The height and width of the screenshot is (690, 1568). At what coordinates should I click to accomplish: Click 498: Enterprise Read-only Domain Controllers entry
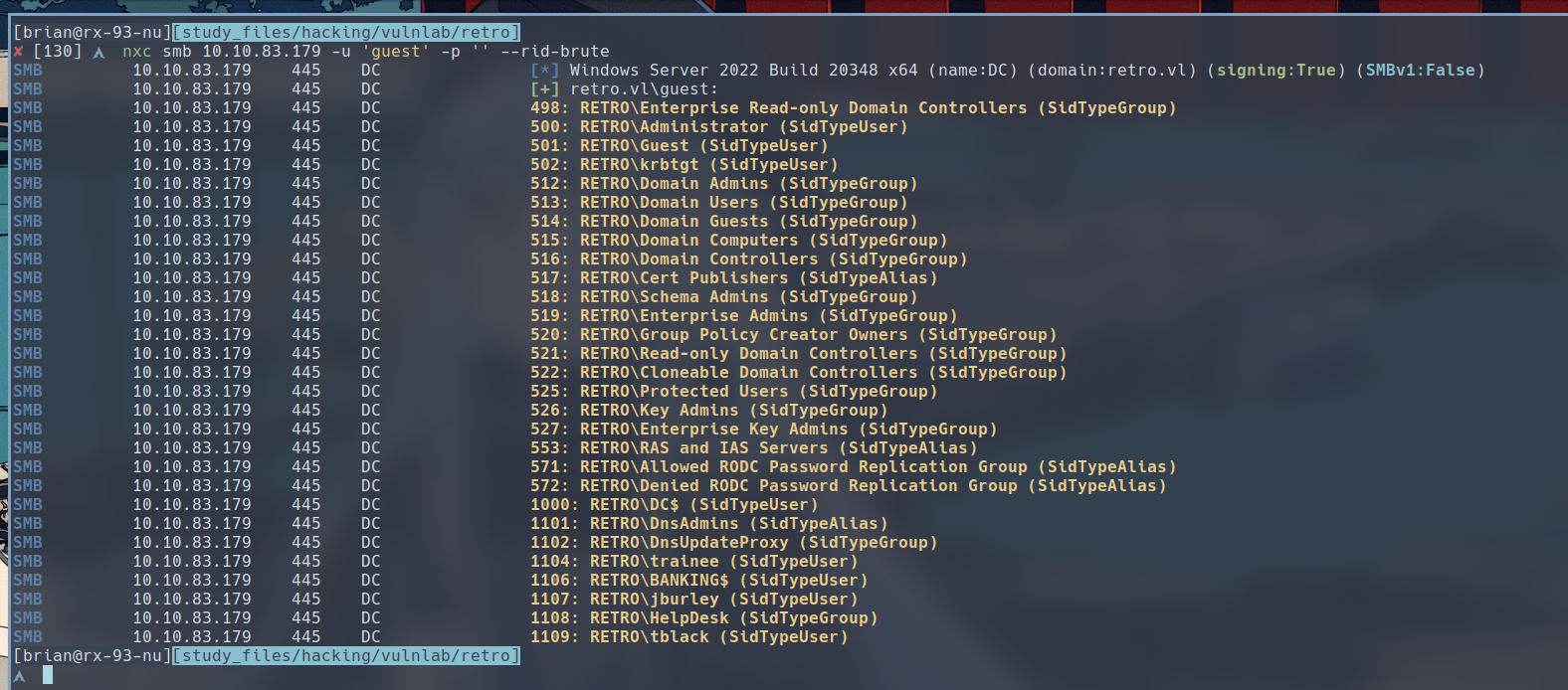tap(854, 108)
